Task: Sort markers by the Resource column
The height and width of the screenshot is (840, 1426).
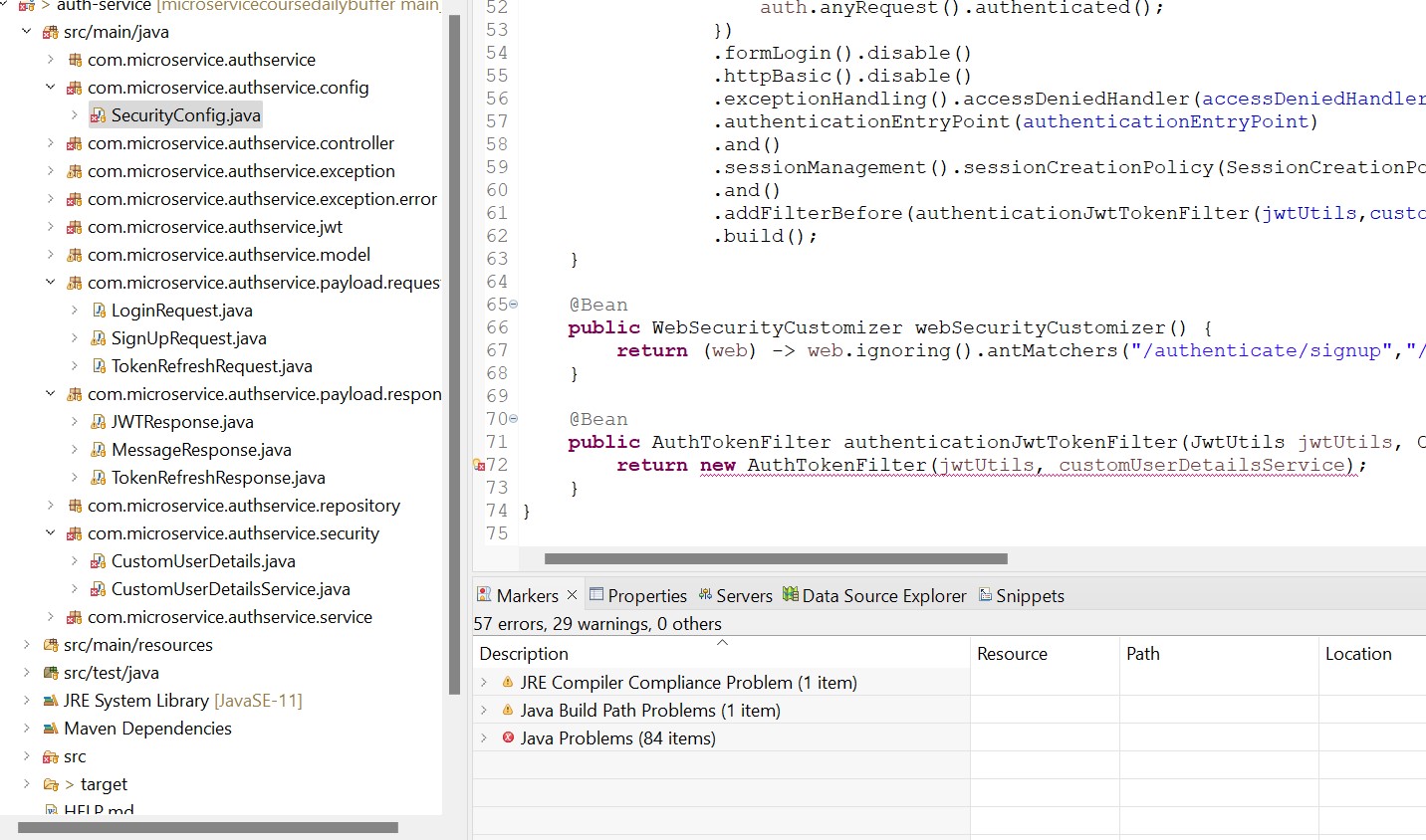Action: click(1045, 653)
